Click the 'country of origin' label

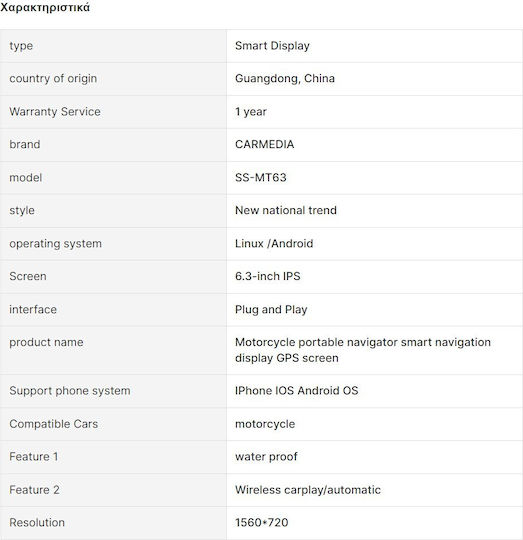(53, 79)
